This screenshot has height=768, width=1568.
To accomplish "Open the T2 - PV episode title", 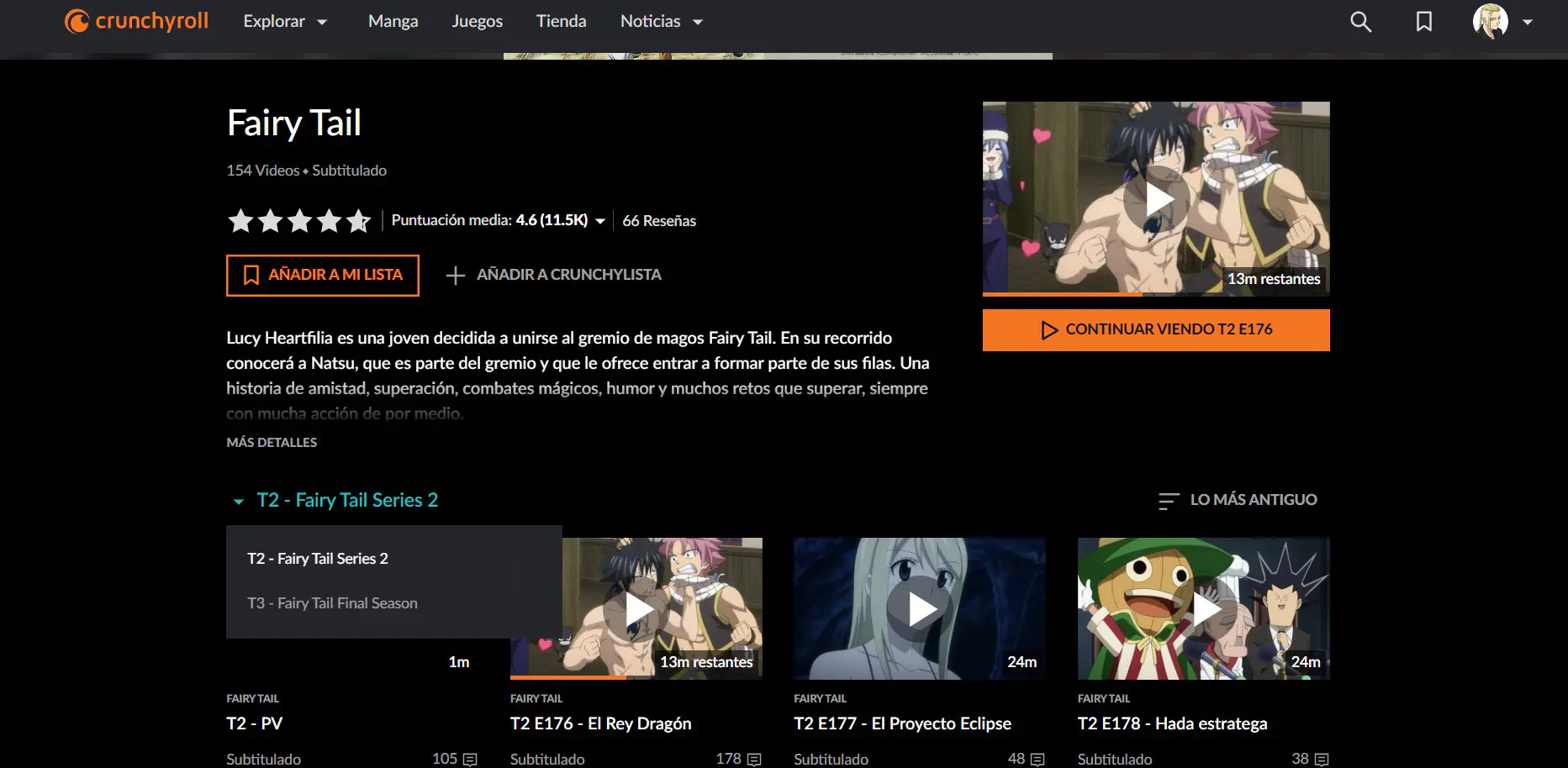I will point(255,723).
